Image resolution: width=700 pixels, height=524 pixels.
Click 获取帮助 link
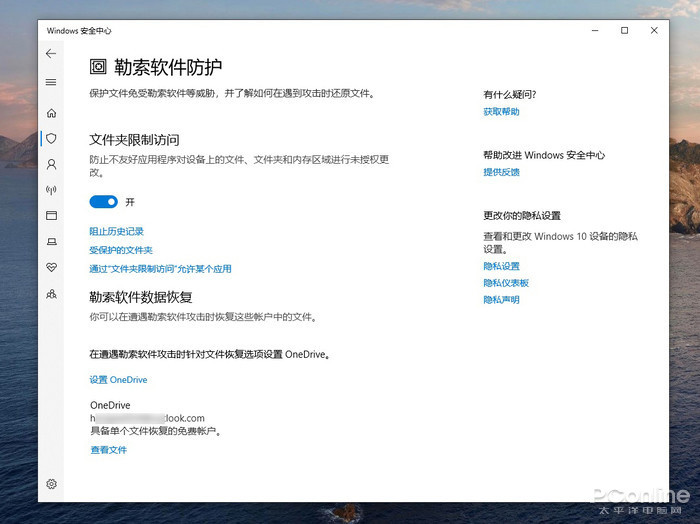tap(501, 112)
